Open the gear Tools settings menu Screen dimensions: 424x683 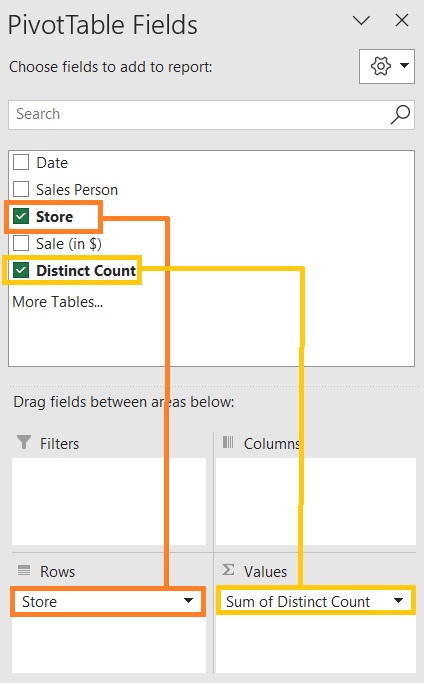(387, 66)
